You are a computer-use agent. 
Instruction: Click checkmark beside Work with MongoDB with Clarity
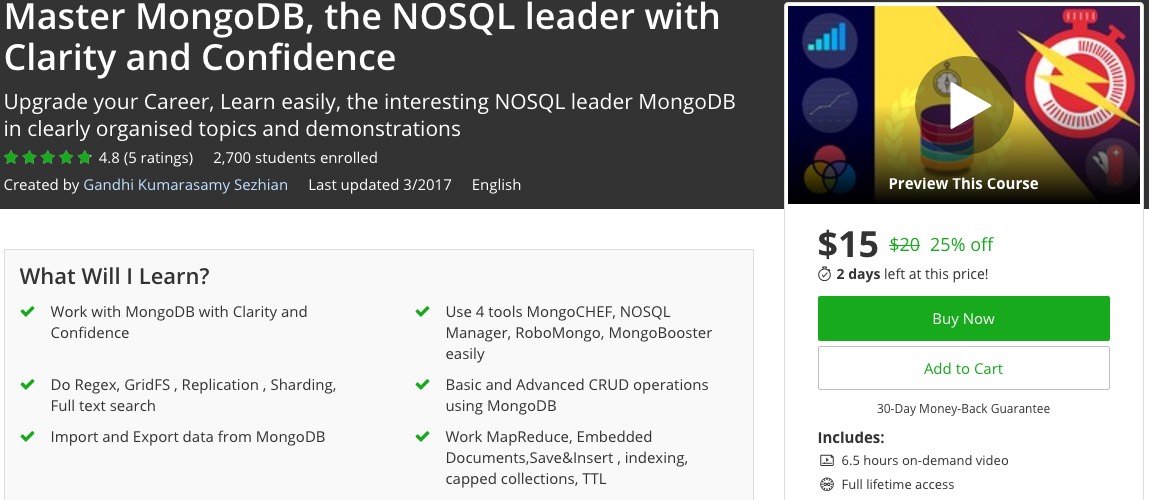click(x=28, y=312)
